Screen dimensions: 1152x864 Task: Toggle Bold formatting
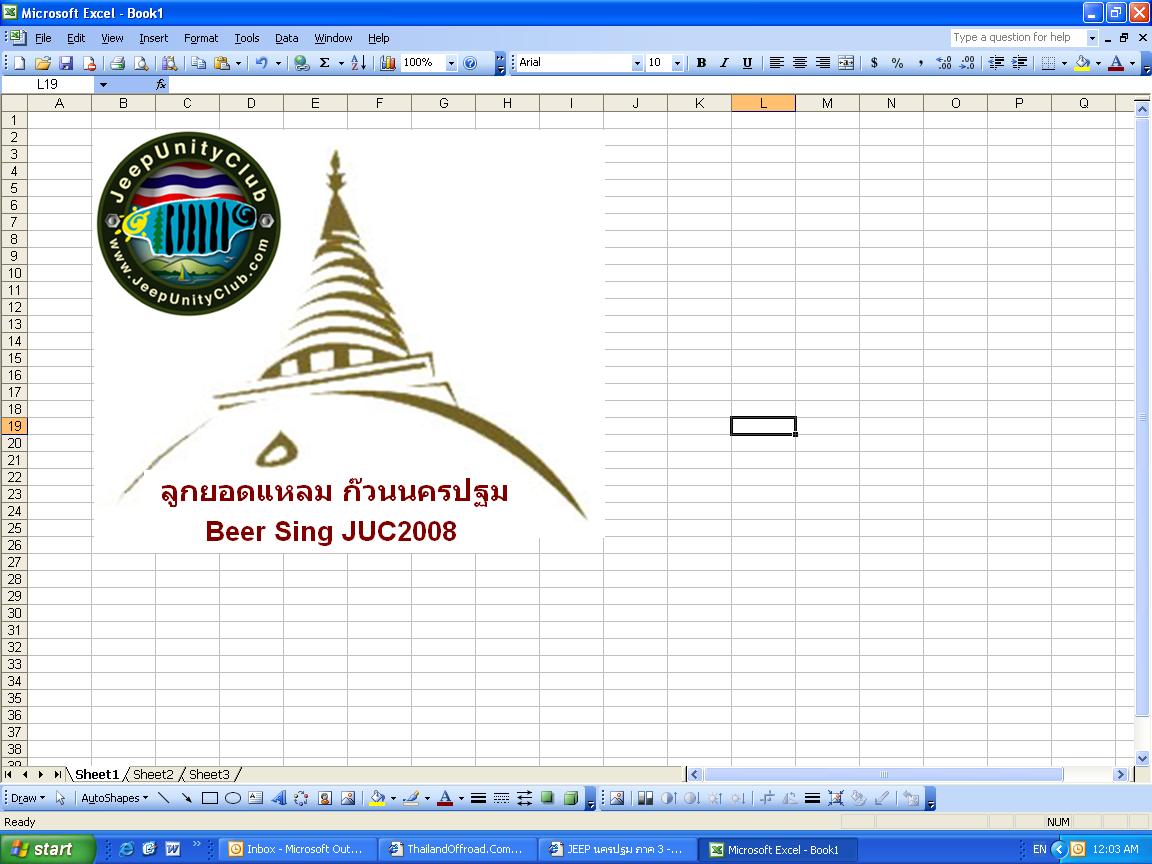[701, 63]
